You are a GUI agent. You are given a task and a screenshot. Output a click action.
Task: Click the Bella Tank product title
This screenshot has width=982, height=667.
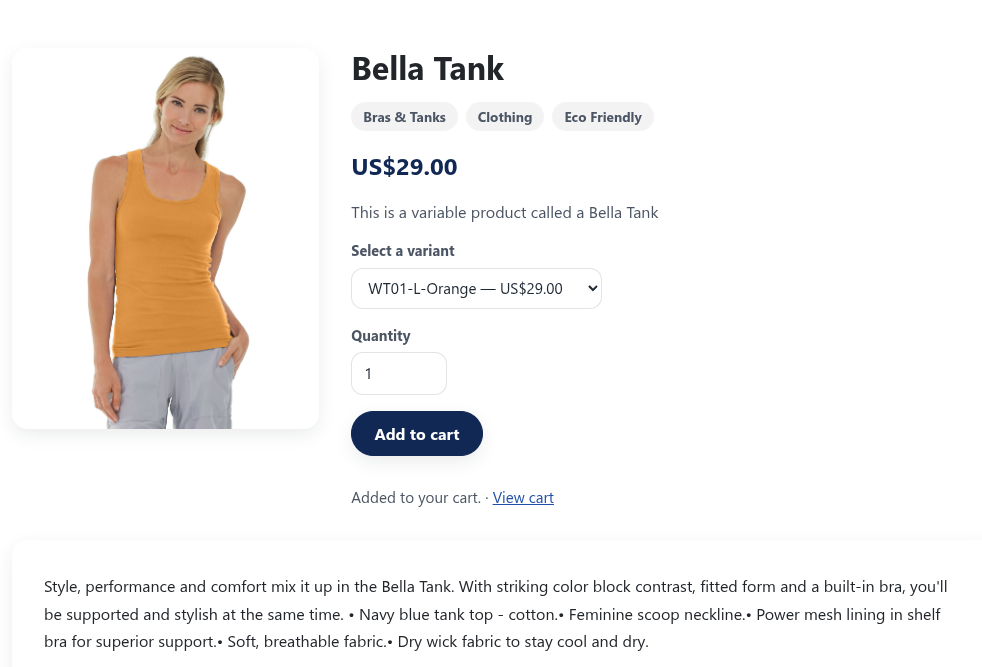(427, 69)
